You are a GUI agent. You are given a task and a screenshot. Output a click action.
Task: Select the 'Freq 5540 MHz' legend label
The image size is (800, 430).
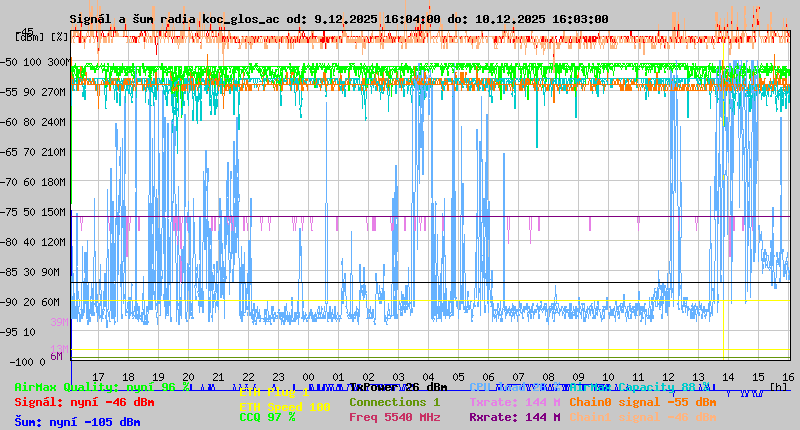point(396,417)
